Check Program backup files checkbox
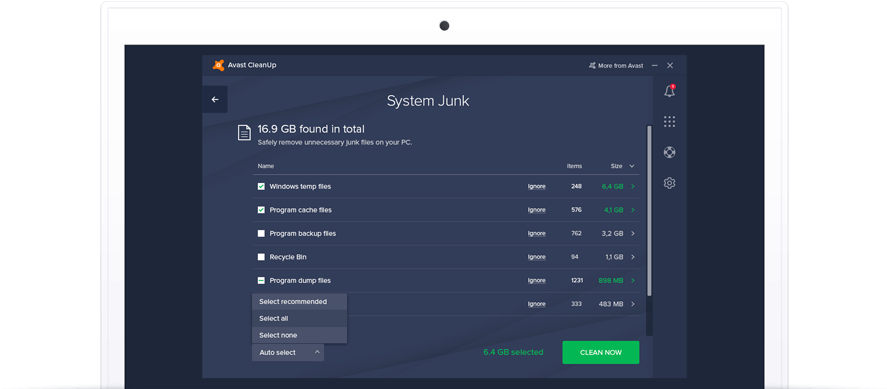Viewport: 887px width, 389px height. click(x=261, y=234)
